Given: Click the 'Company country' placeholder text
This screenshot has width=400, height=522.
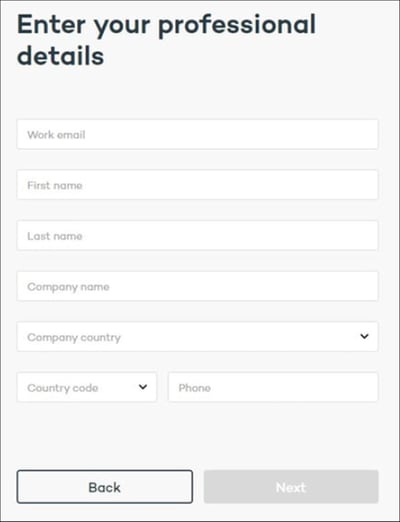Looking at the screenshot, I should (74, 338).
